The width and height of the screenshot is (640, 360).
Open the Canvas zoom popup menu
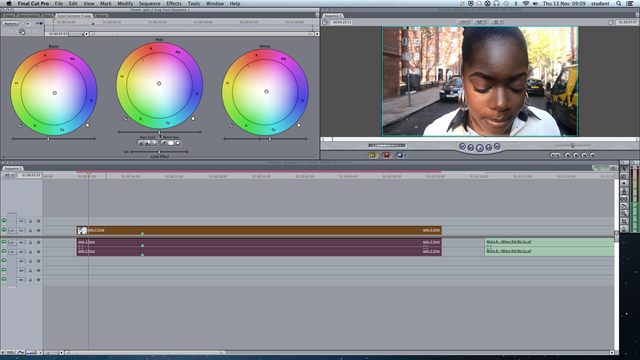point(464,22)
